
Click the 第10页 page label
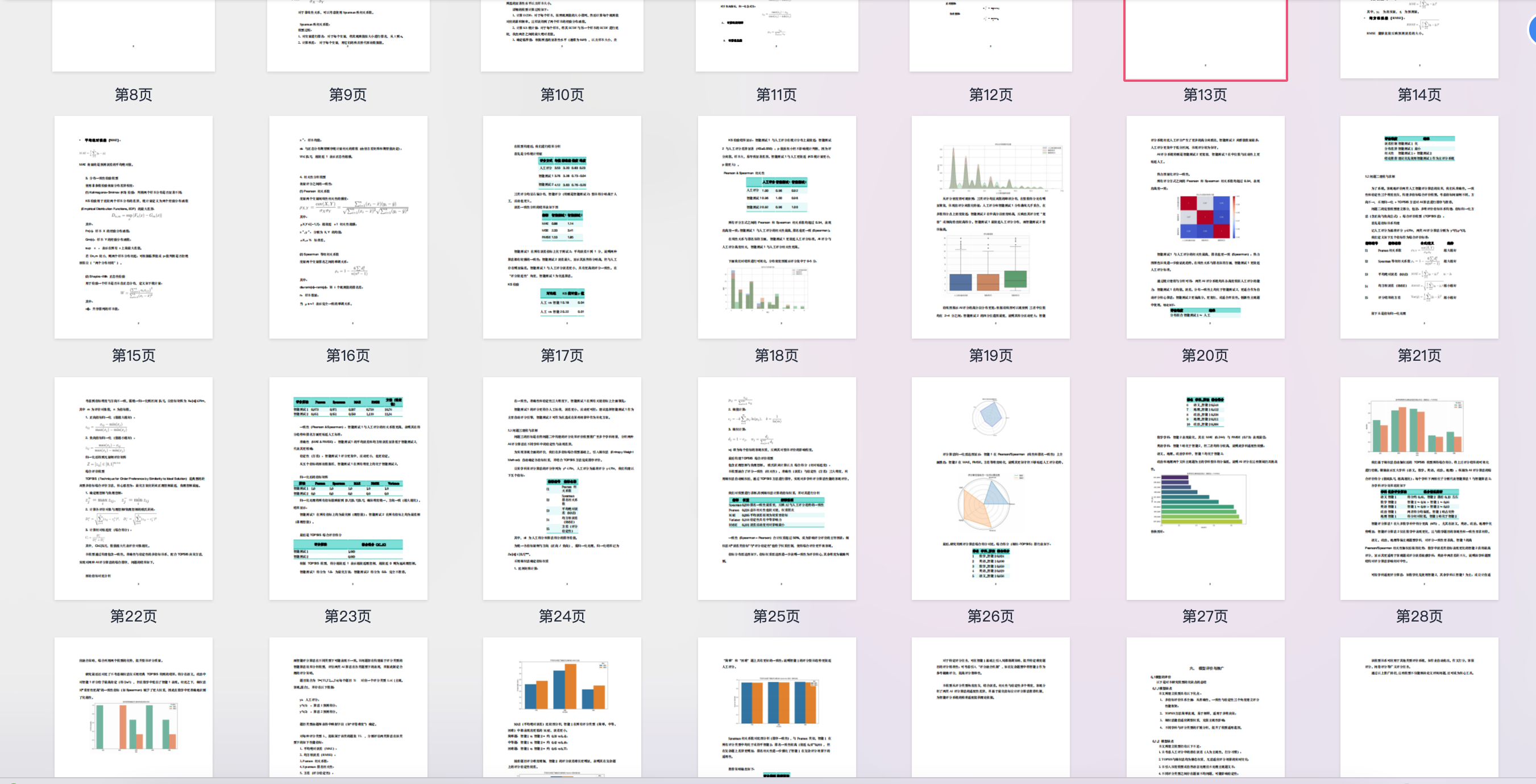coord(562,95)
